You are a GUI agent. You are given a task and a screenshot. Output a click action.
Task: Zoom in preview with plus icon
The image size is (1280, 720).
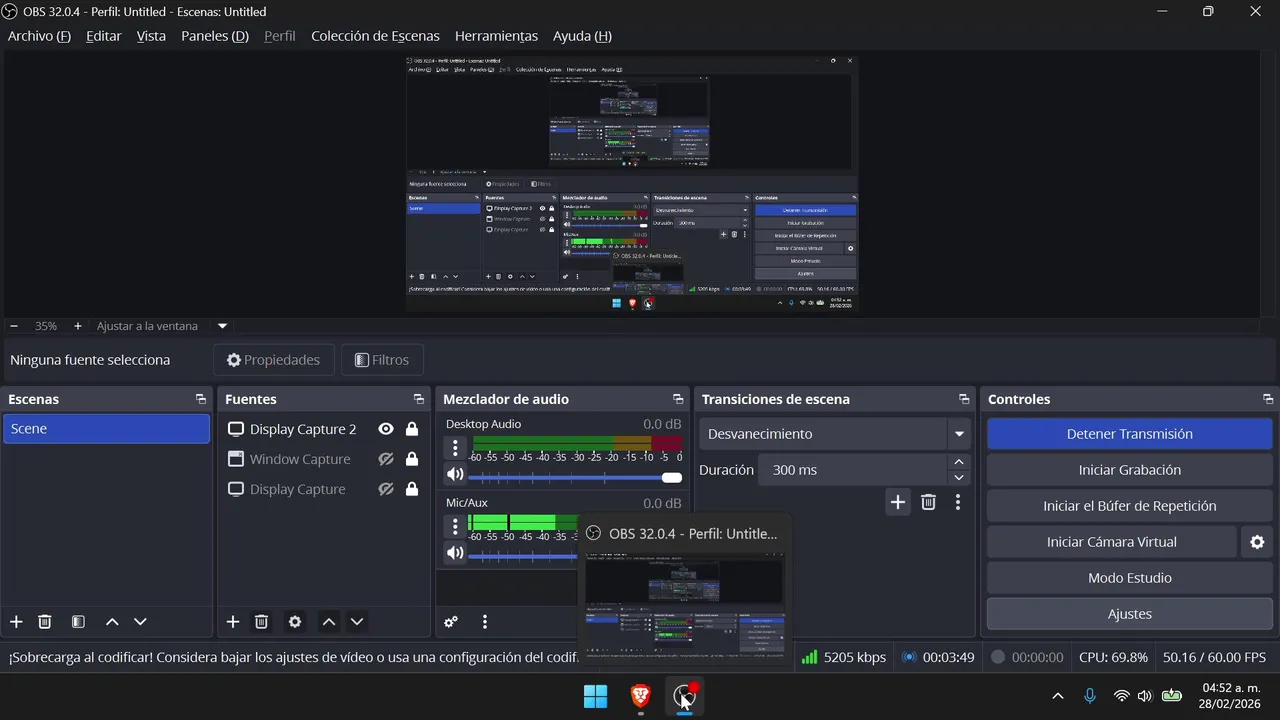pos(78,326)
